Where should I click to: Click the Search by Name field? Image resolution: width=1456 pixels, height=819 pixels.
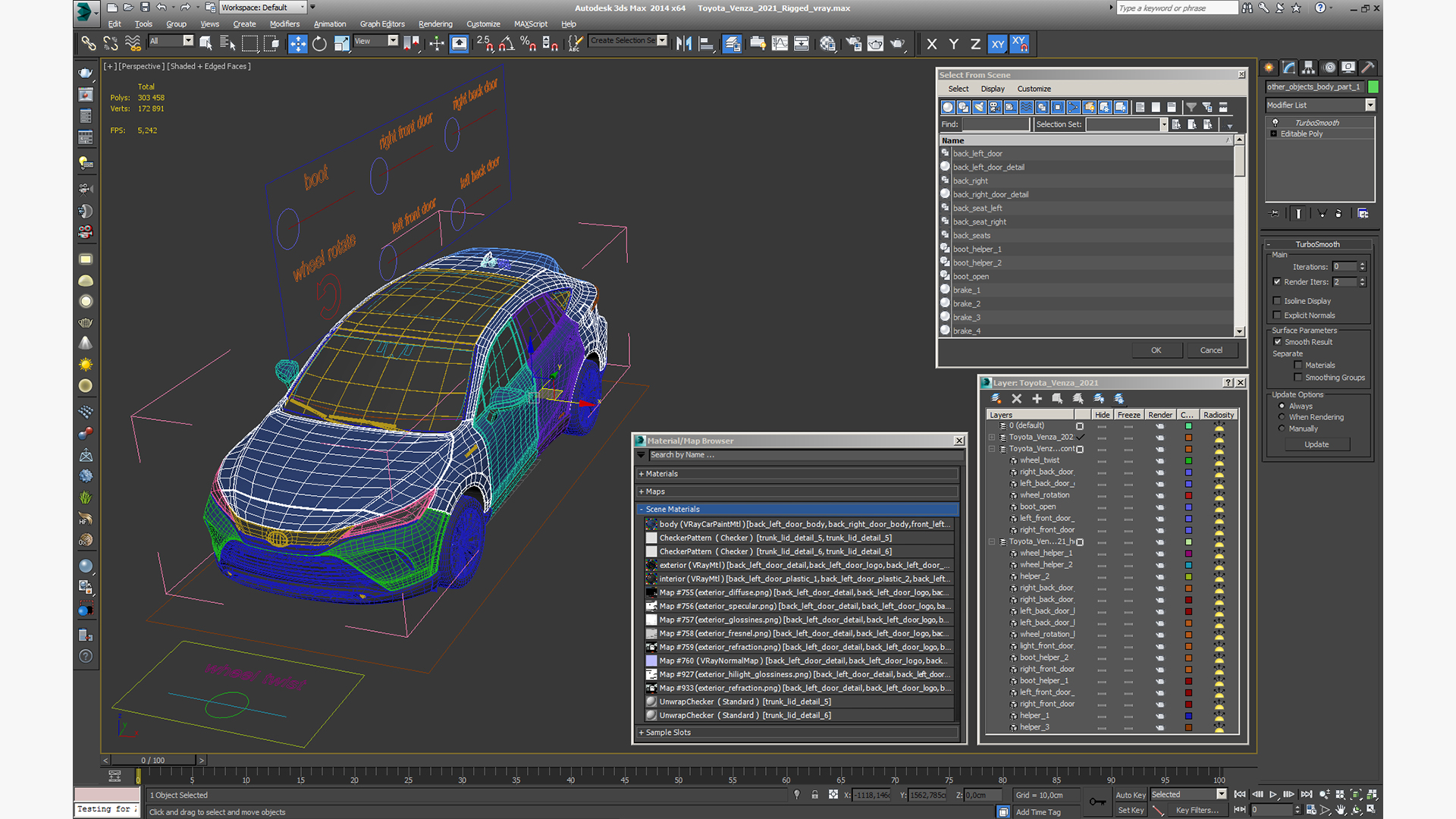click(x=806, y=455)
